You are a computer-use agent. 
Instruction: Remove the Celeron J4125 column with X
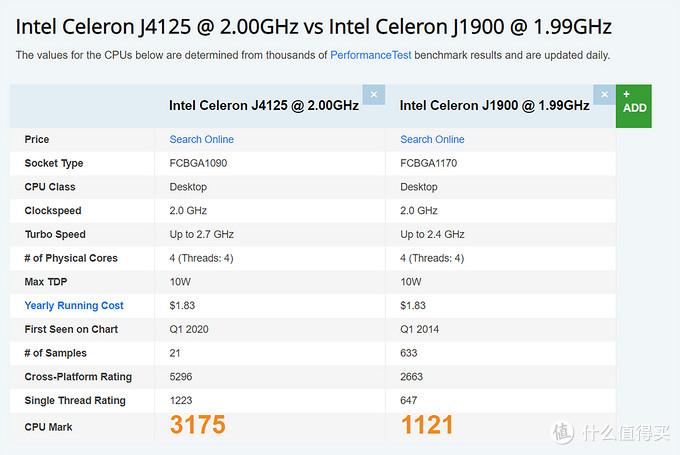(x=374, y=95)
